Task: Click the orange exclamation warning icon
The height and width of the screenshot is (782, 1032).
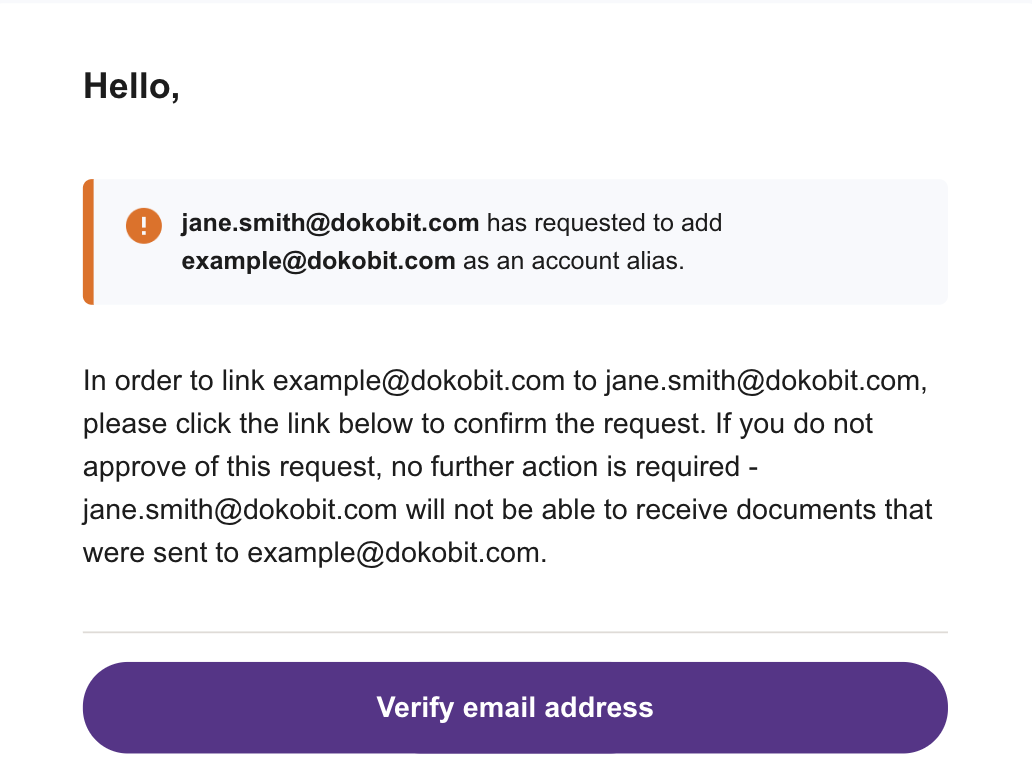Action: pyautogui.click(x=143, y=226)
